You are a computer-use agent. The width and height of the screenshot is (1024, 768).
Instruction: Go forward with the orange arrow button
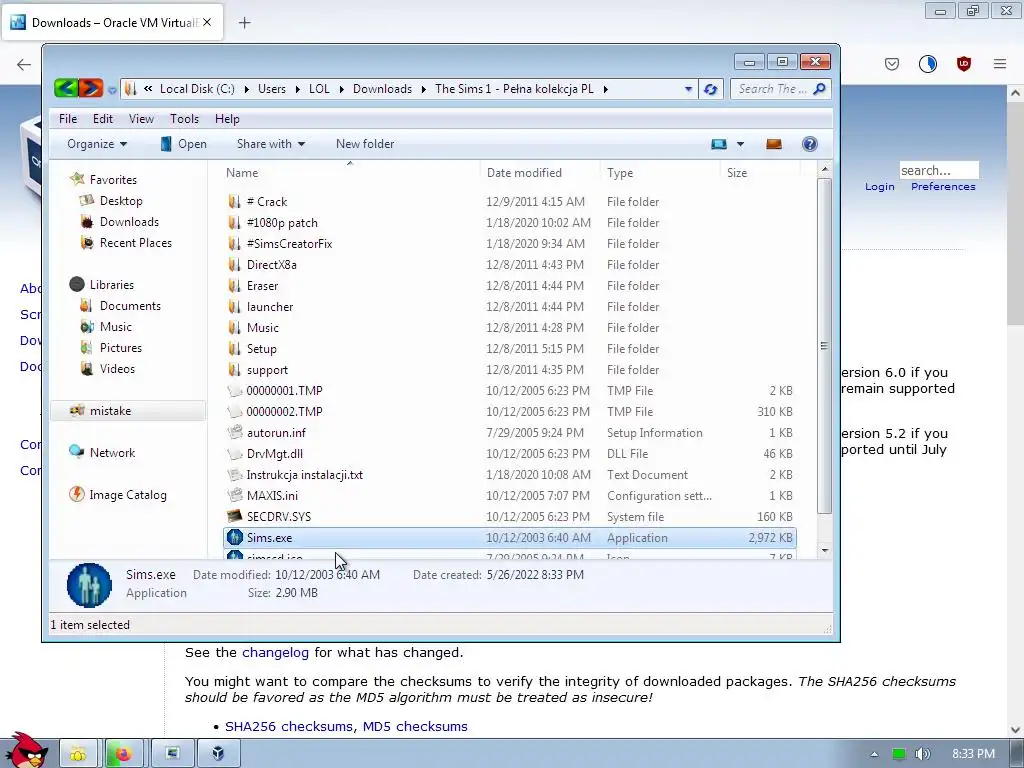pyautogui.click(x=91, y=88)
